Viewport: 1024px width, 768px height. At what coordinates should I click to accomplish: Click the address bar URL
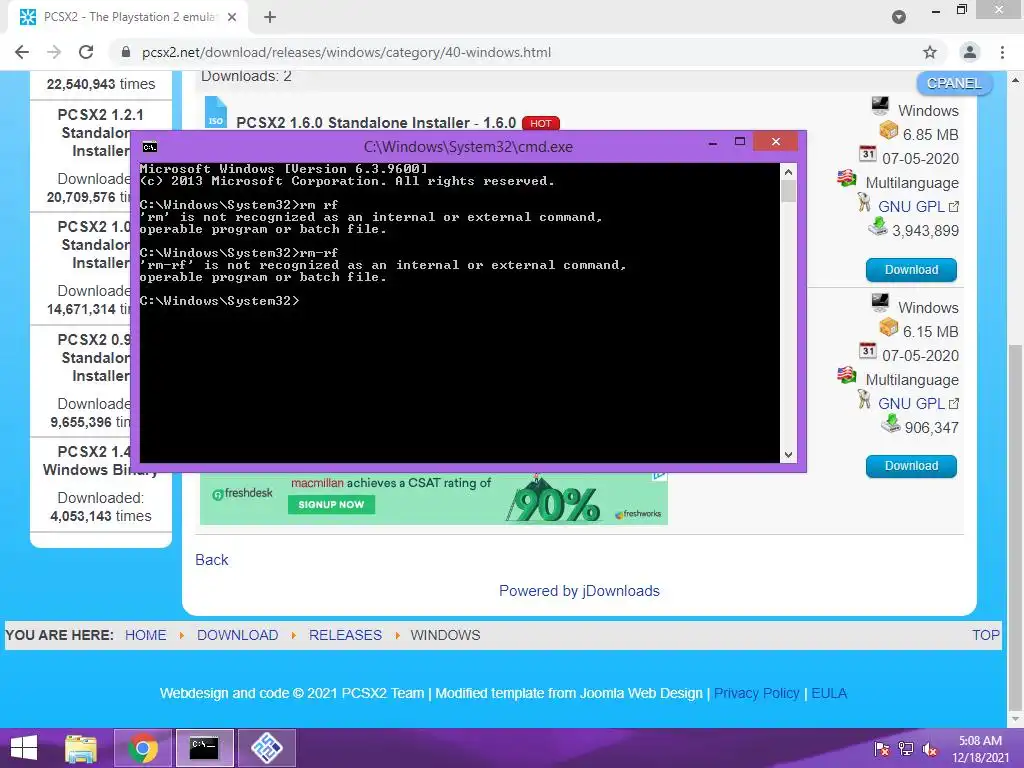(x=346, y=52)
